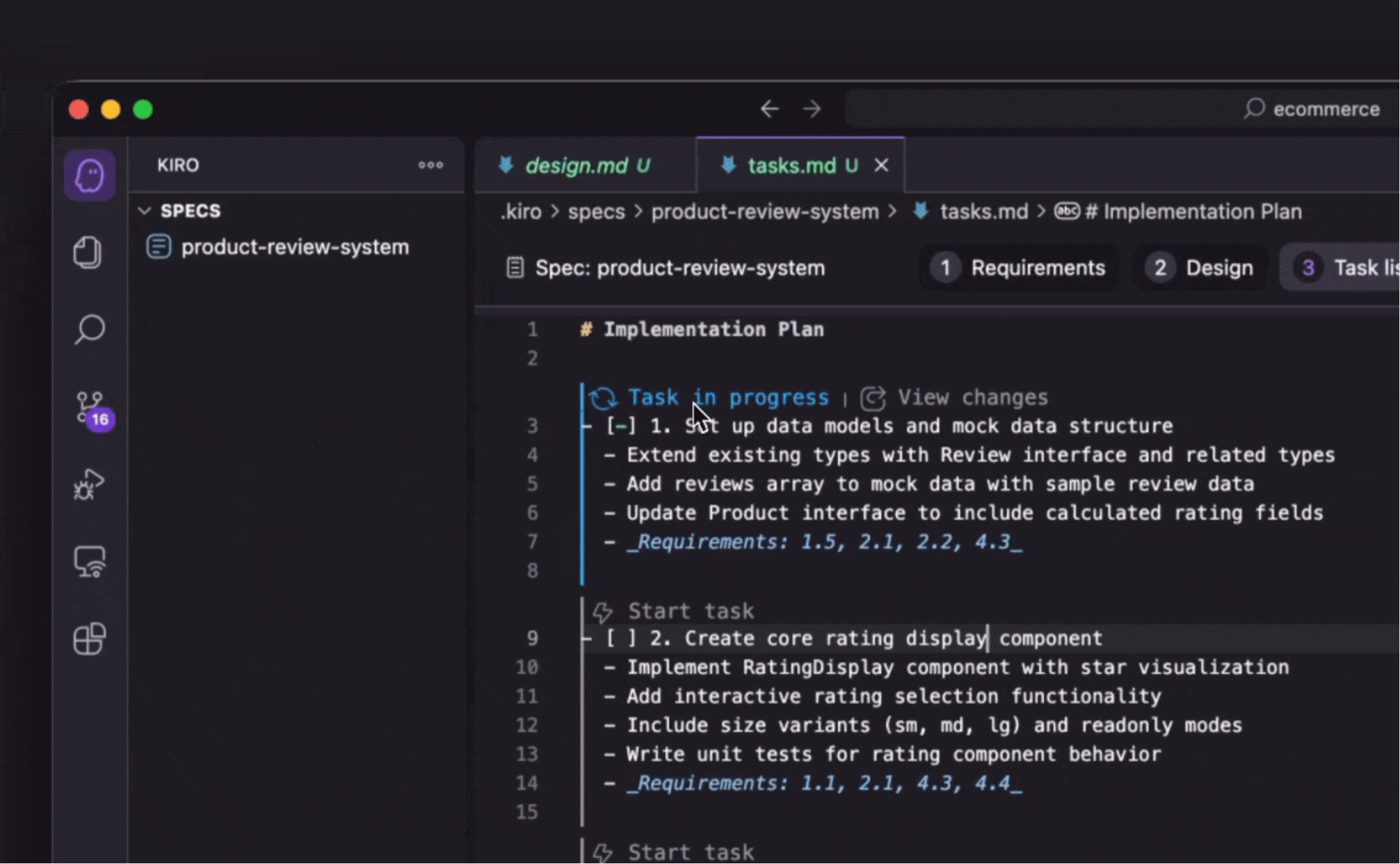Open the Explorer files icon
Viewport: 1400px width, 864px height.
(x=88, y=252)
